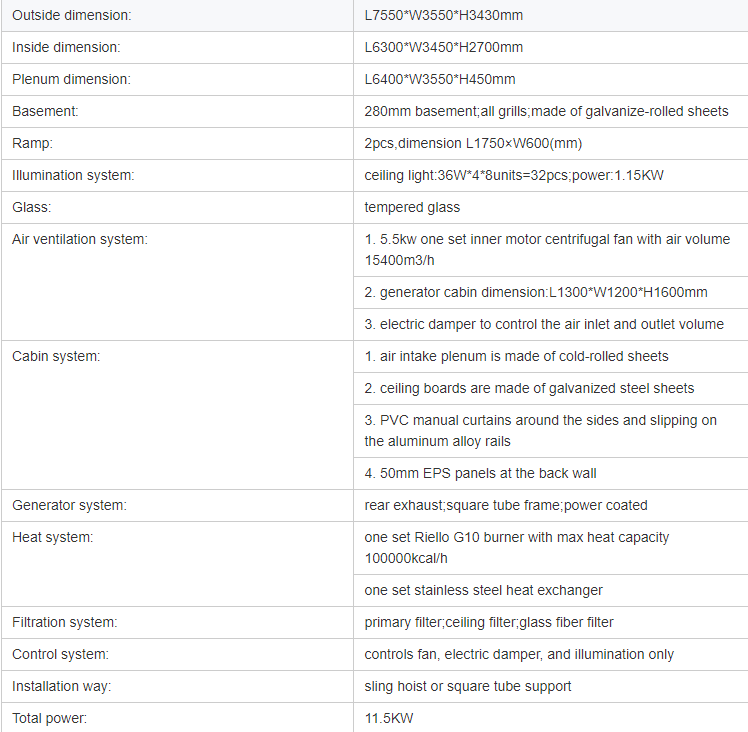Click the "Air ventilation system:" label

pyautogui.click(x=79, y=239)
